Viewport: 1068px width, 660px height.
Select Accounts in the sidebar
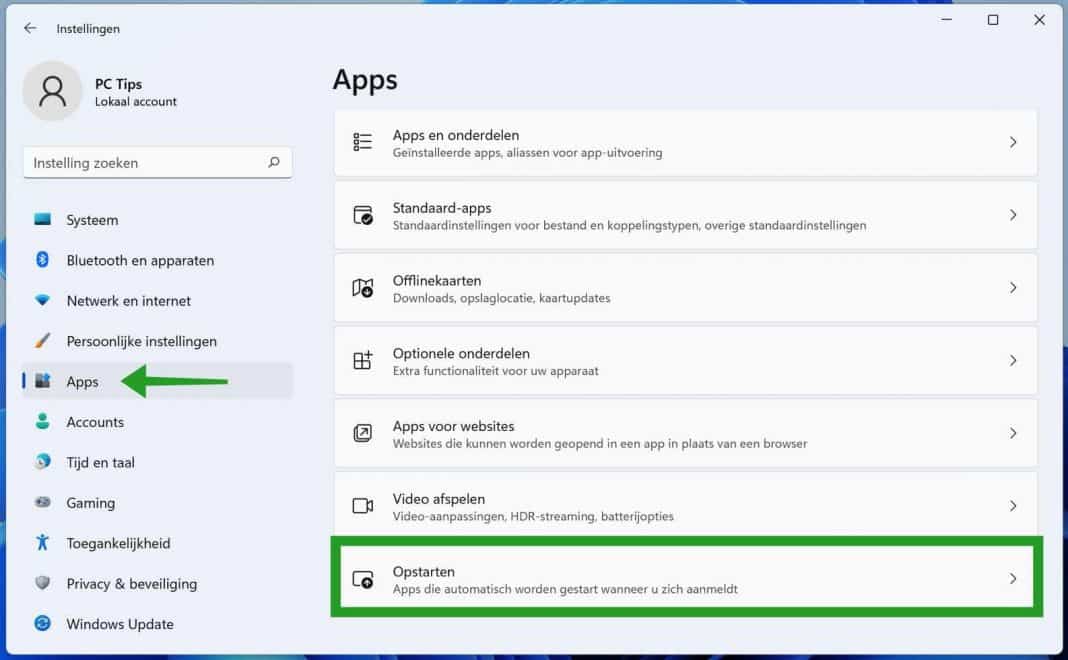coord(95,422)
